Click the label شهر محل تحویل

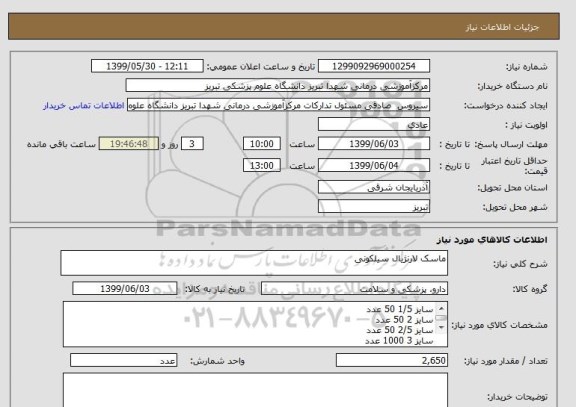pyautogui.click(x=515, y=207)
